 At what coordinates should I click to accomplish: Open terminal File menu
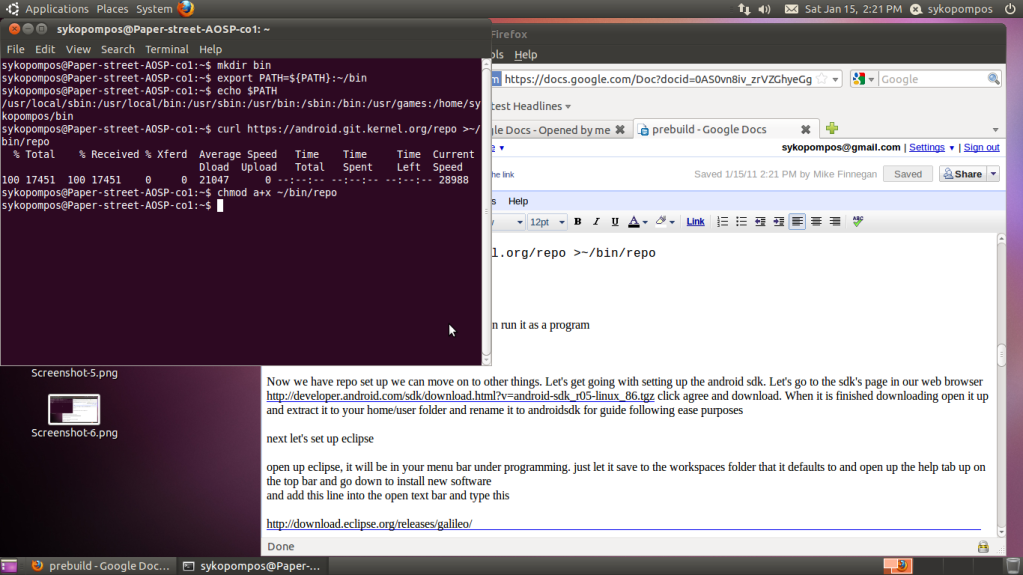pos(15,49)
